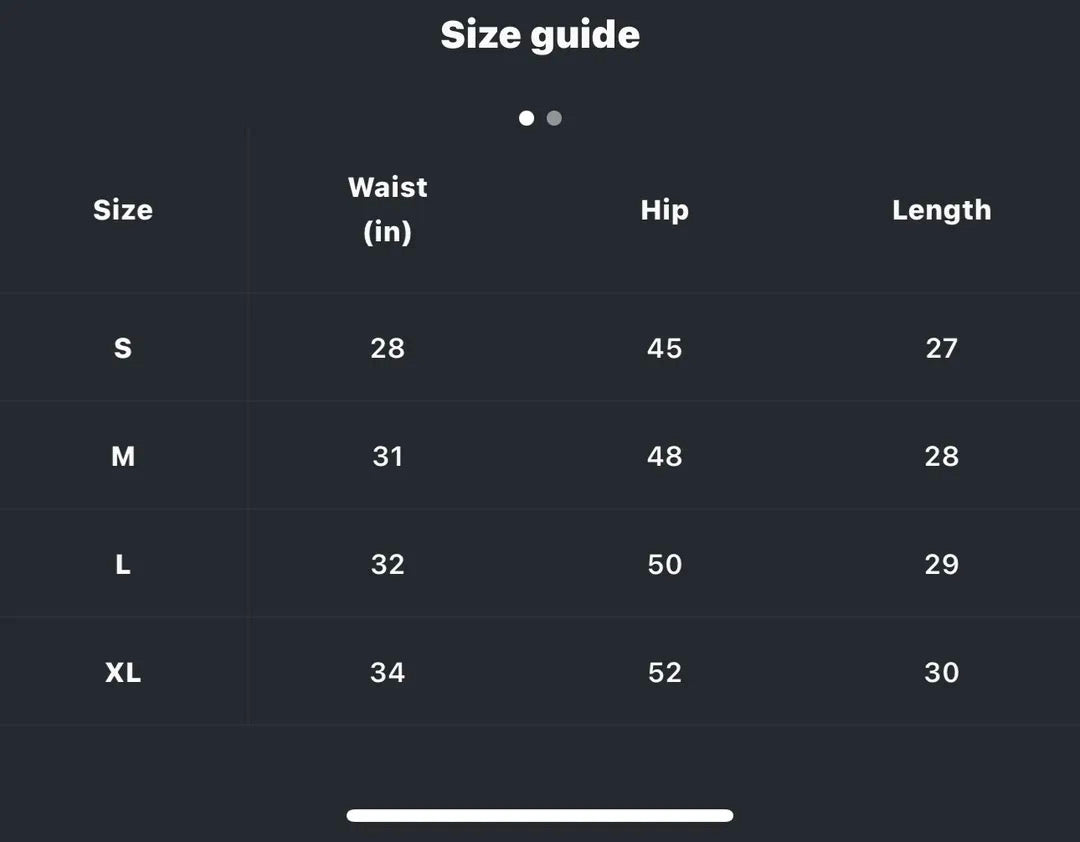This screenshot has width=1080, height=842.
Task: Select the Length column header
Action: pos(941,210)
